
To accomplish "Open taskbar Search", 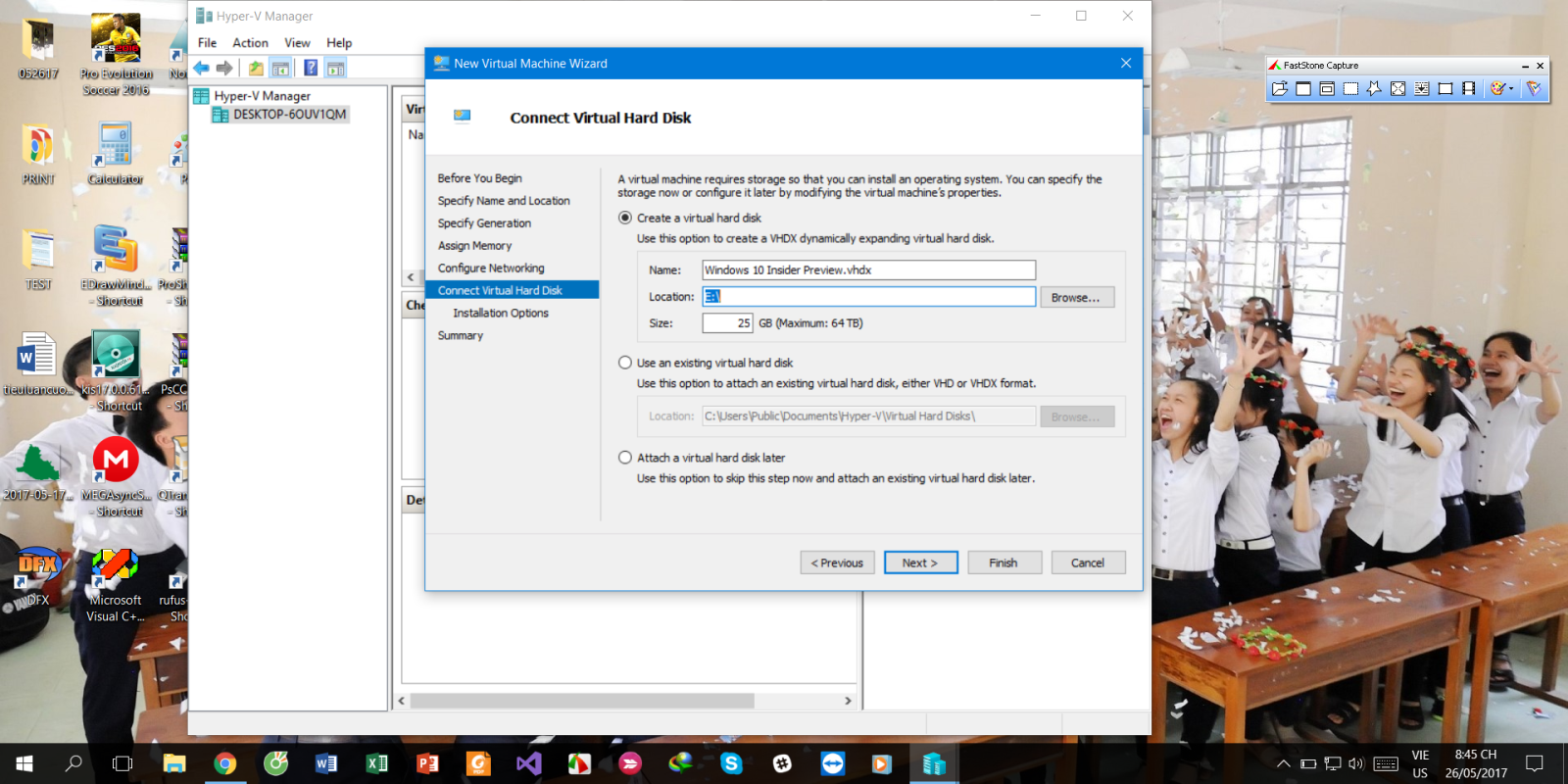I will pyautogui.click(x=73, y=763).
